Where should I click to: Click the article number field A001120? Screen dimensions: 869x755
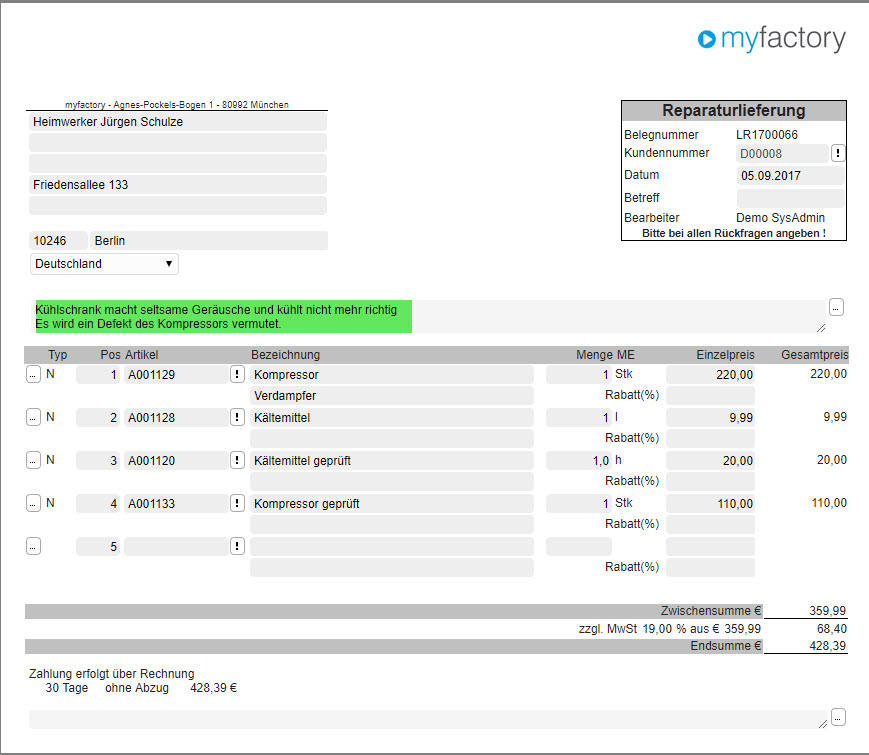pyautogui.click(x=176, y=461)
